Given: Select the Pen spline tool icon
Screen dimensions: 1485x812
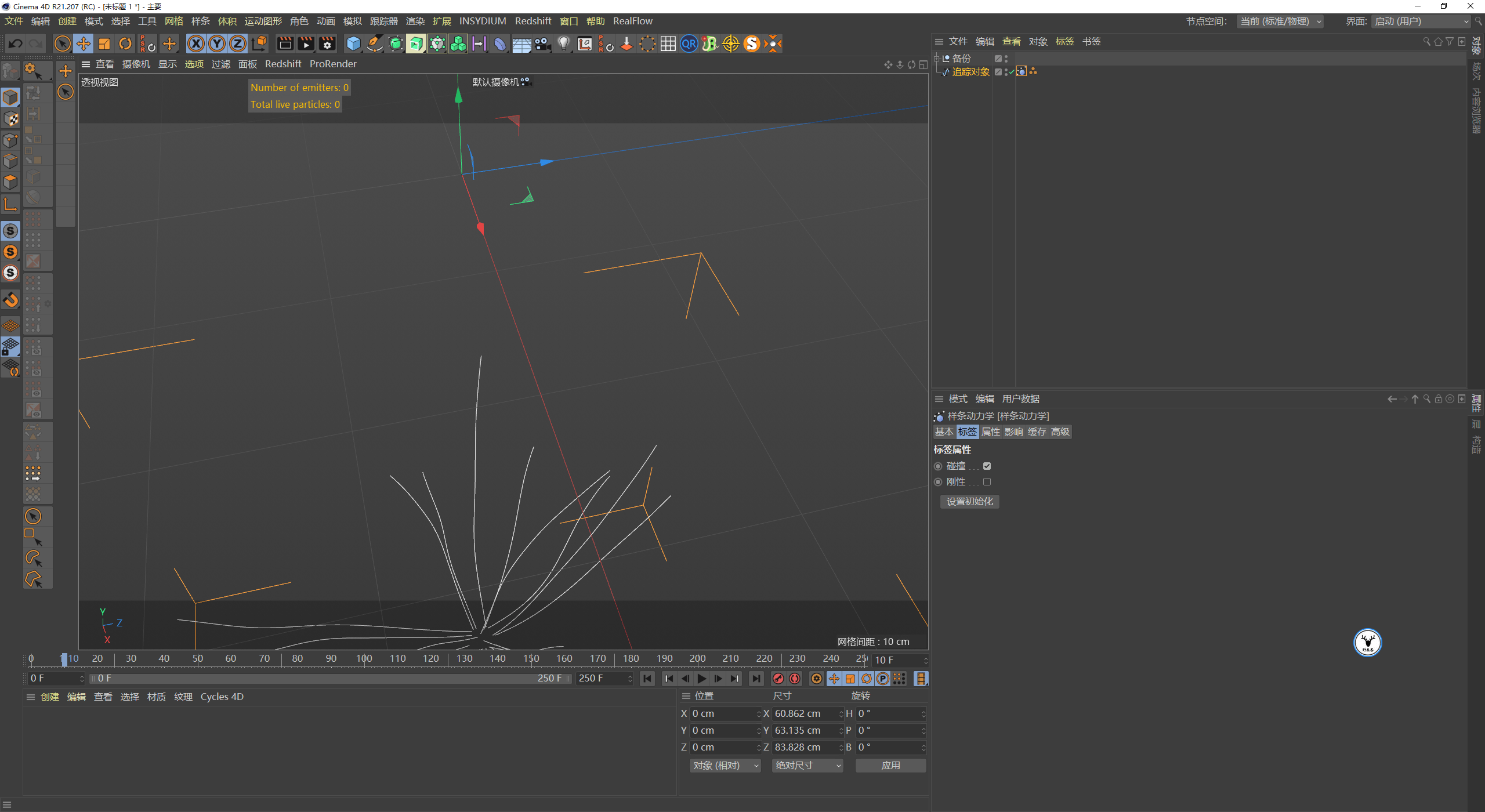Looking at the screenshot, I should (374, 43).
